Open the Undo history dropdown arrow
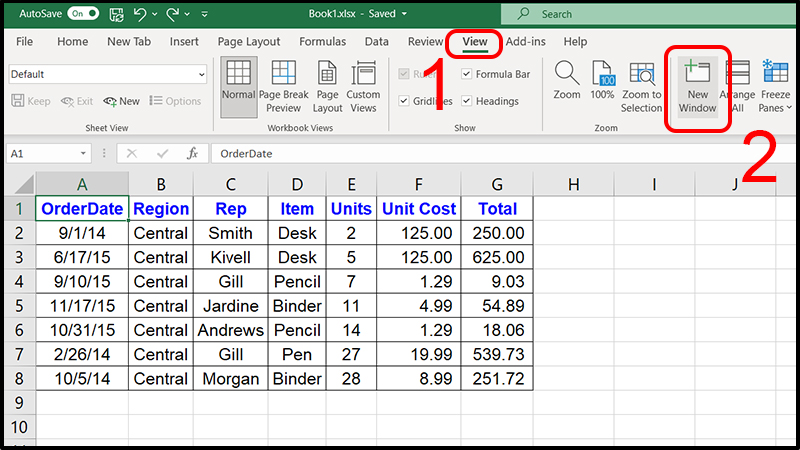800x450 pixels. coord(155,14)
